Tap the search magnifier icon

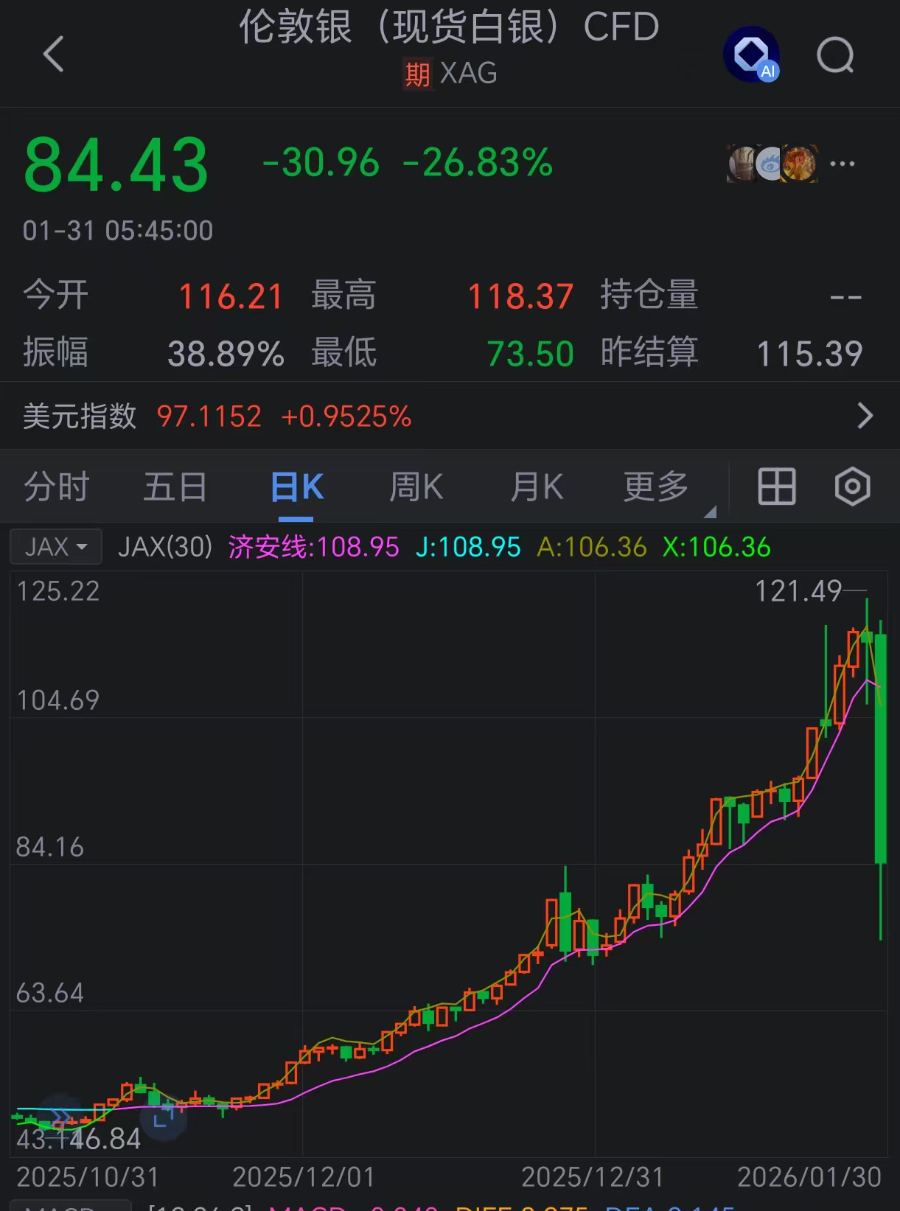tap(835, 56)
